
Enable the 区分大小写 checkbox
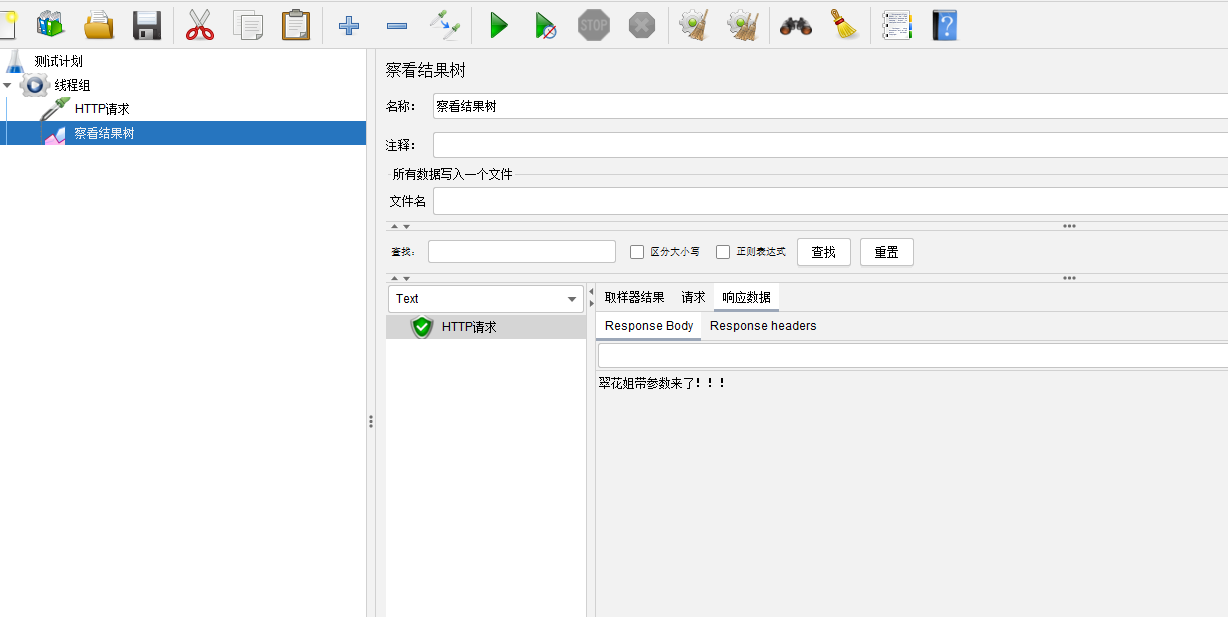pyautogui.click(x=637, y=252)
